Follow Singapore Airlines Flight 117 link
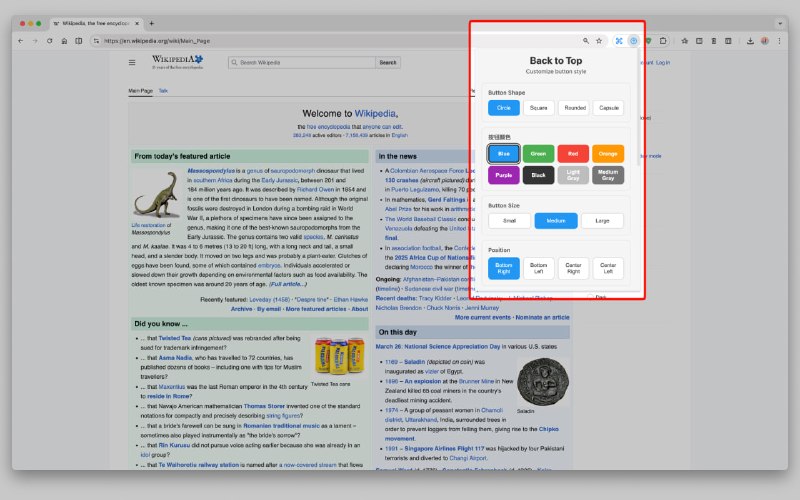The width and height of the screenshot is (800, 500). pyautogui.click(x=444, y=448)
